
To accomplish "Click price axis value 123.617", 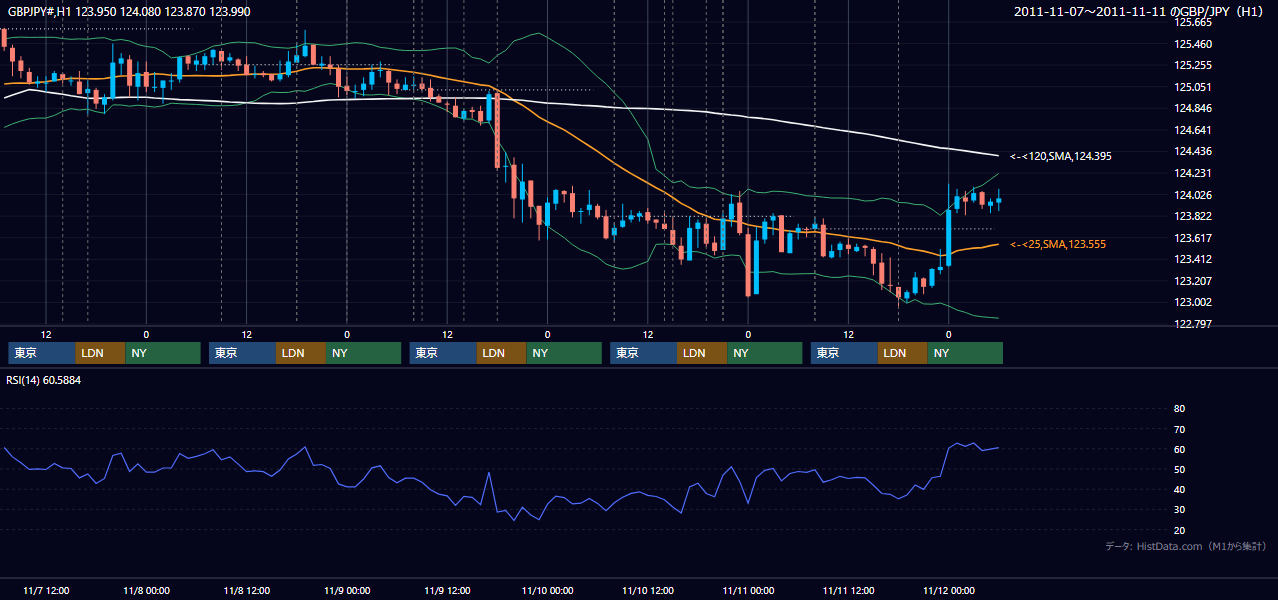I will [1192, 238].
